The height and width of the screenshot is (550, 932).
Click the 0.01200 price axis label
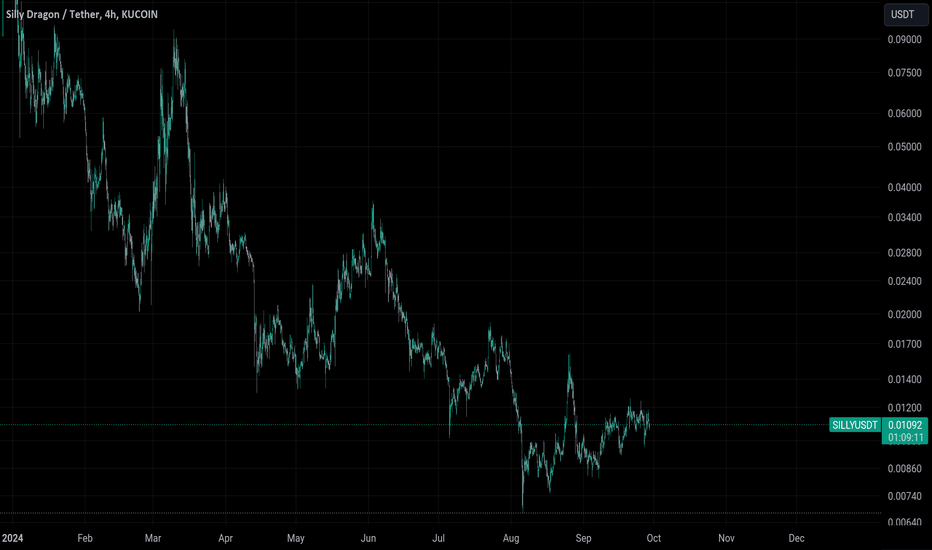[x=904, y=408]
